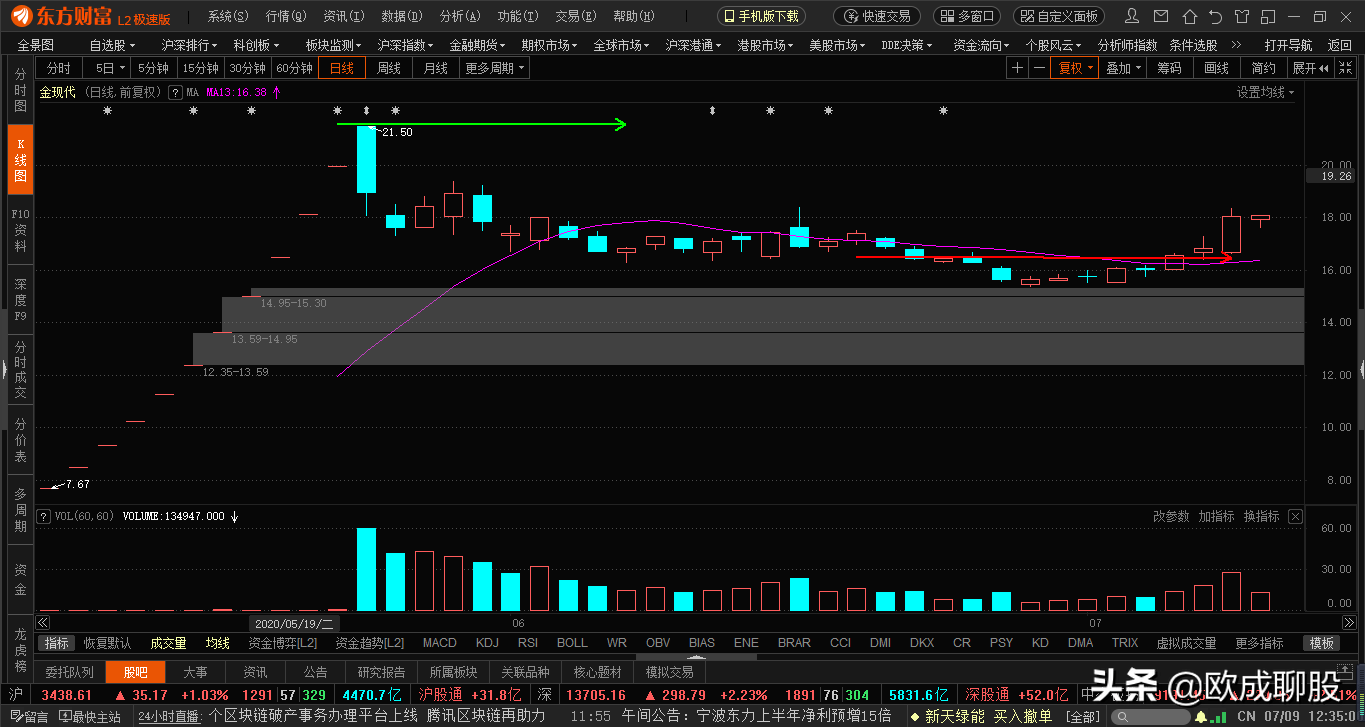Image resolution: width=1365 pixels, height=727 pixels.
Task: Open 多窗口 multi-window
Action: coord(967,16)
